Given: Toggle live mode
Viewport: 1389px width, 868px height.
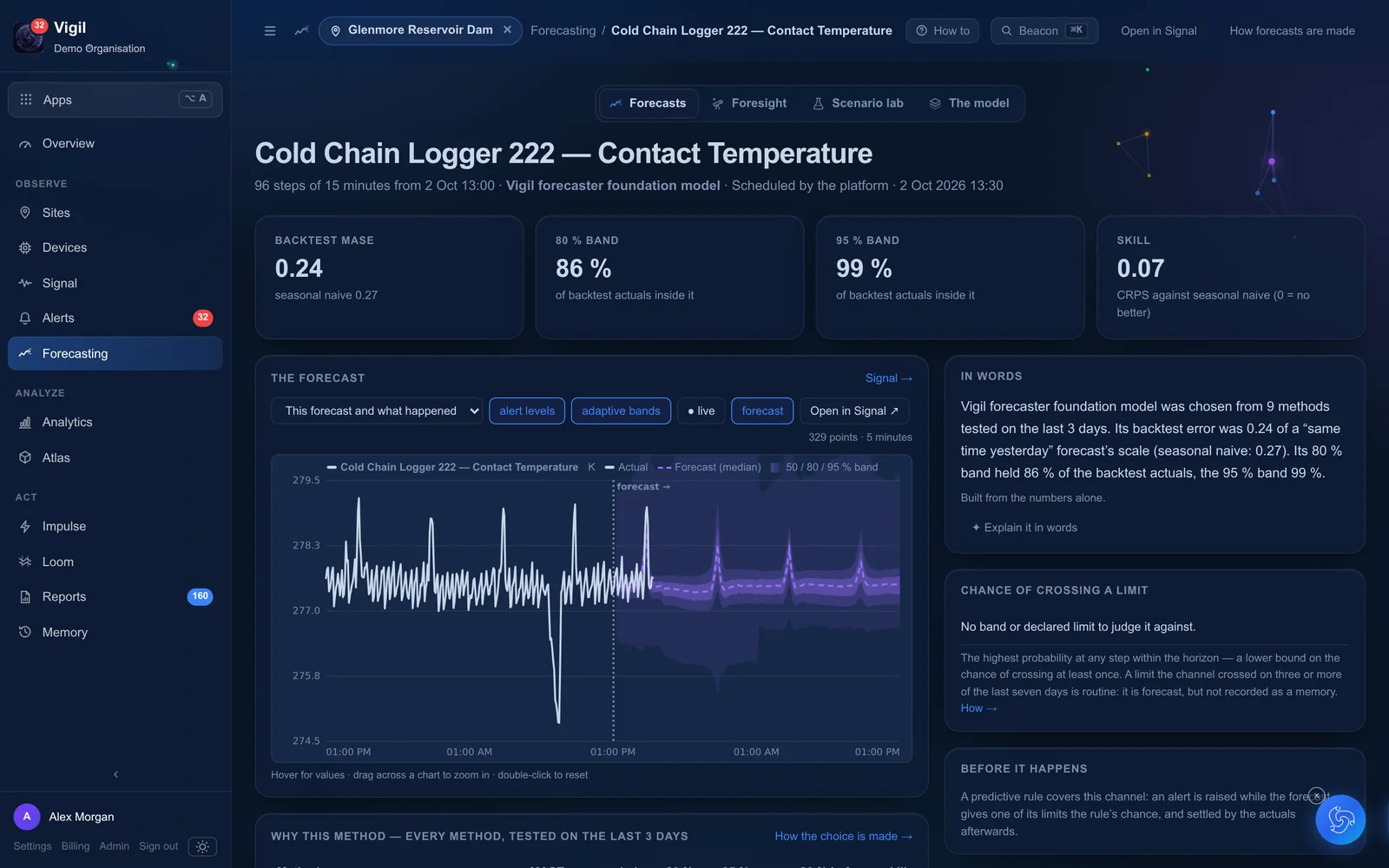Looking at the screenshot, I should 701,411.
